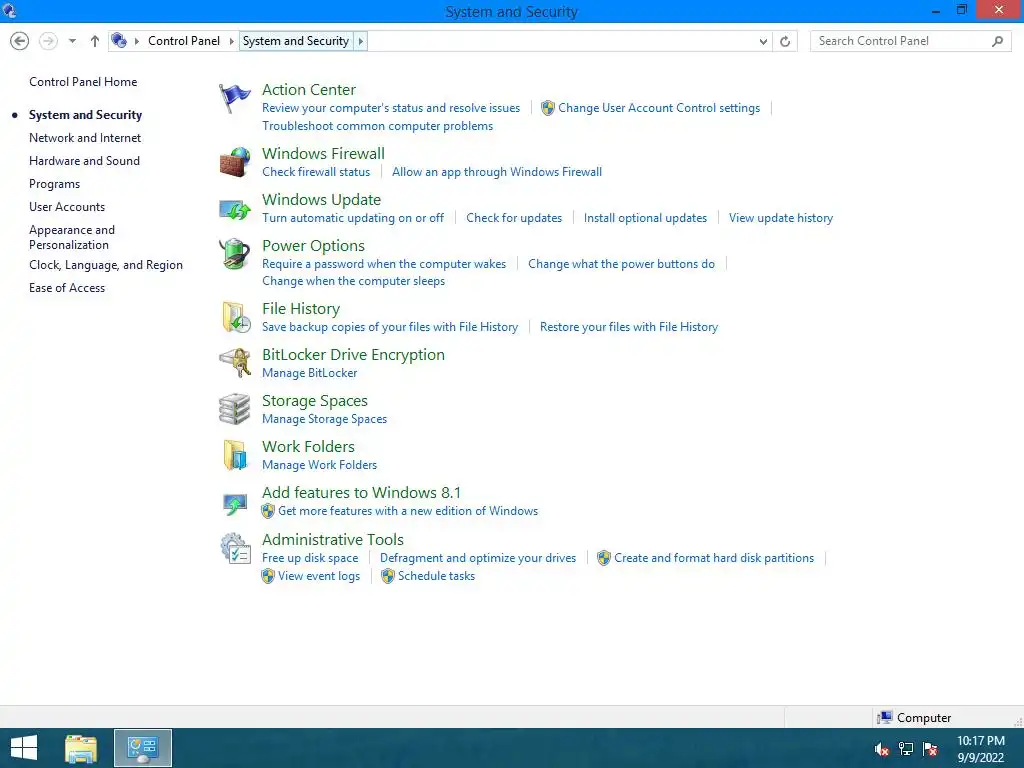Expand the chevron before Control Panel breadcrumb
Viewport: 1024px width, 768px height.
(136, 41)
